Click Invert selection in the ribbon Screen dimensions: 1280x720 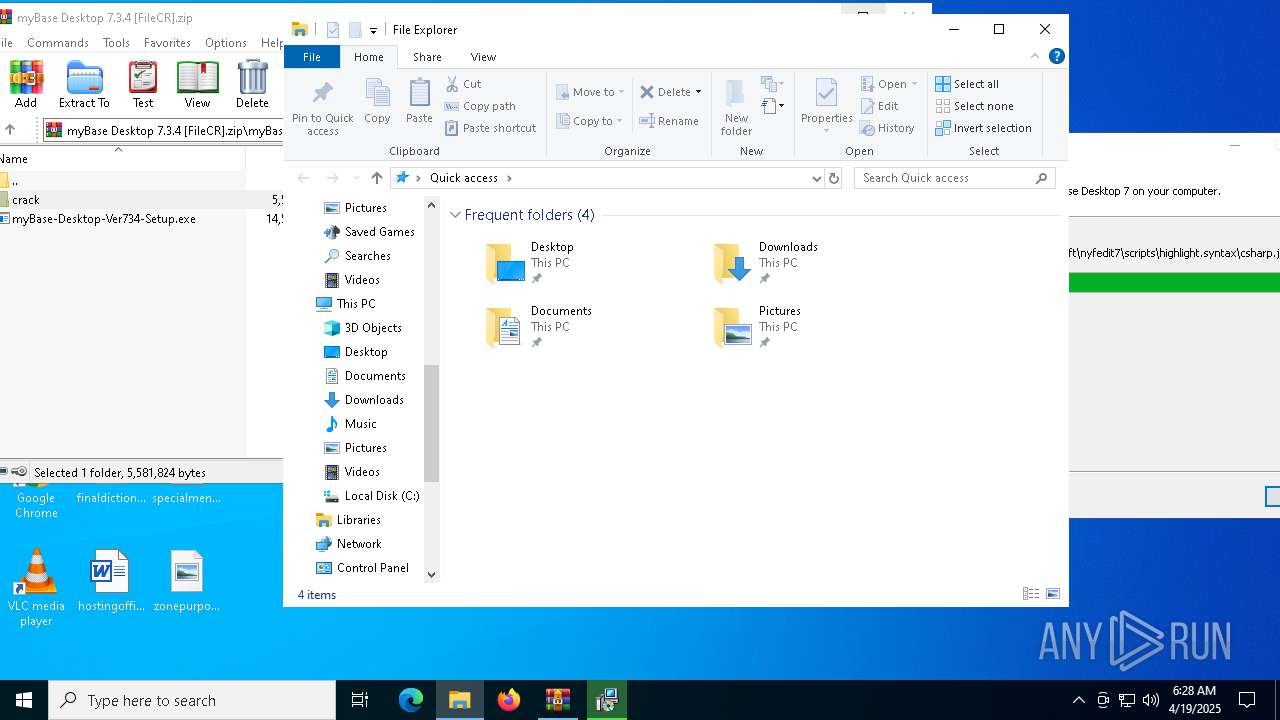pos(983,128)
